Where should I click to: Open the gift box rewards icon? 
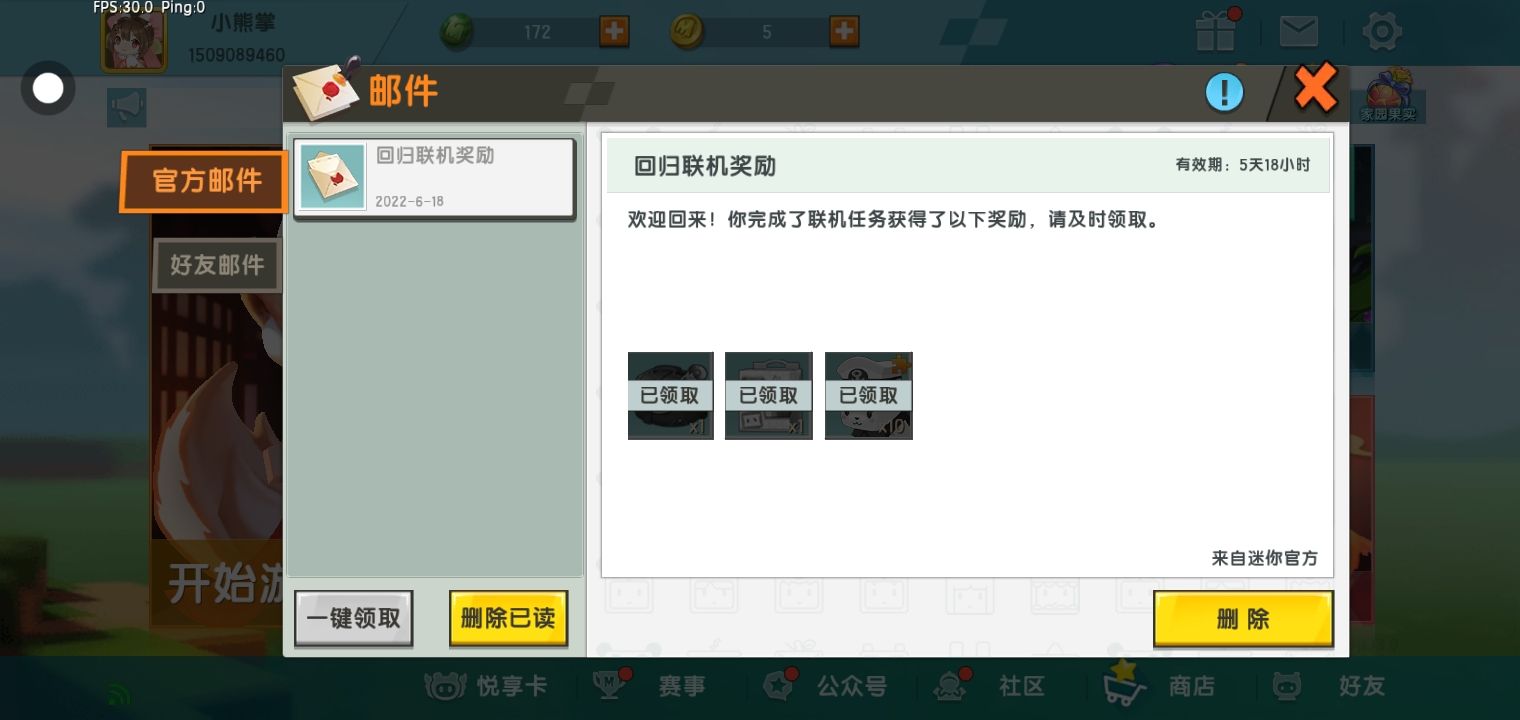(x=1216, y=32)
